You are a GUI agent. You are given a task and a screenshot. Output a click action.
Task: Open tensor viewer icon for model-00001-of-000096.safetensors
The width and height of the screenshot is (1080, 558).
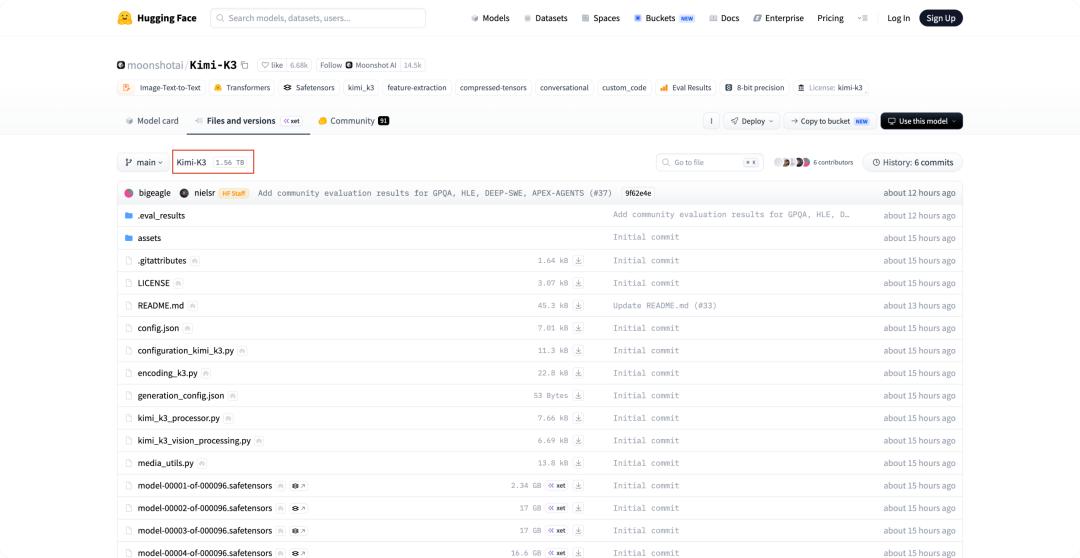pyautogui.click(x=298, y=486)
